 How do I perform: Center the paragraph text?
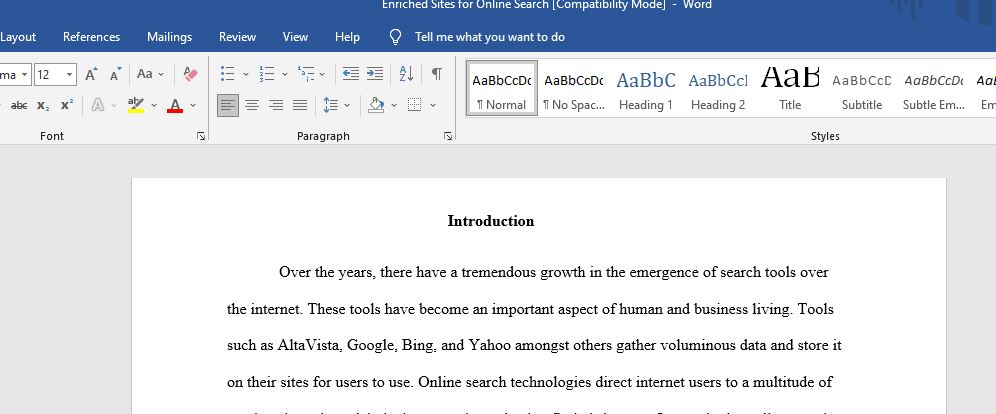tap(252, 105)
